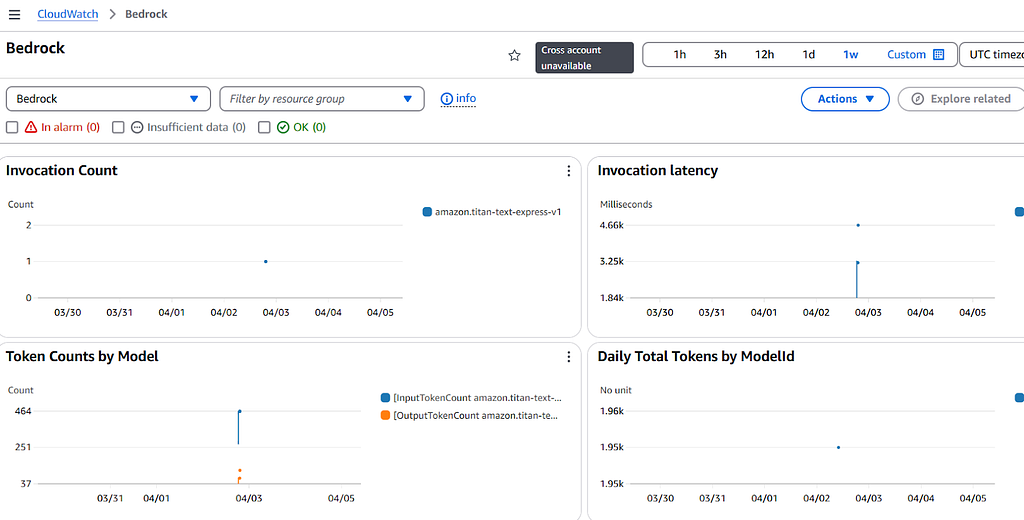Click the green OK checkmark icon
Image resolution: width=1024 pixels, height=520 pixels.
pos(283,127)
